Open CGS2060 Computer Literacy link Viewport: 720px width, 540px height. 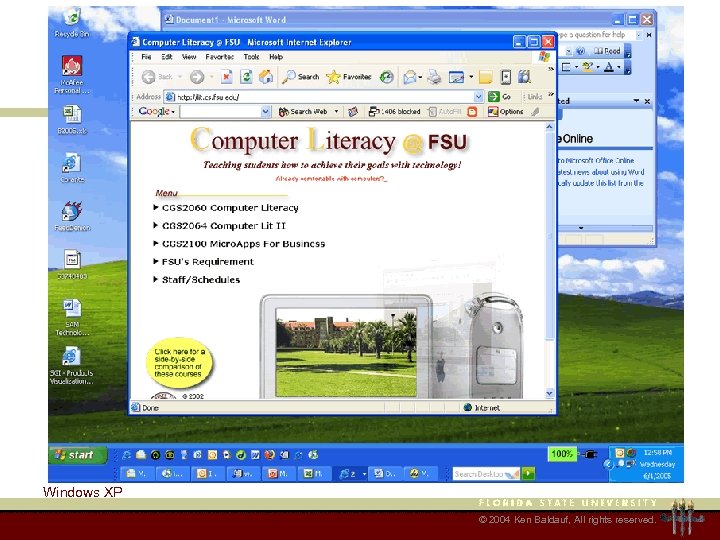click(230, 208)
